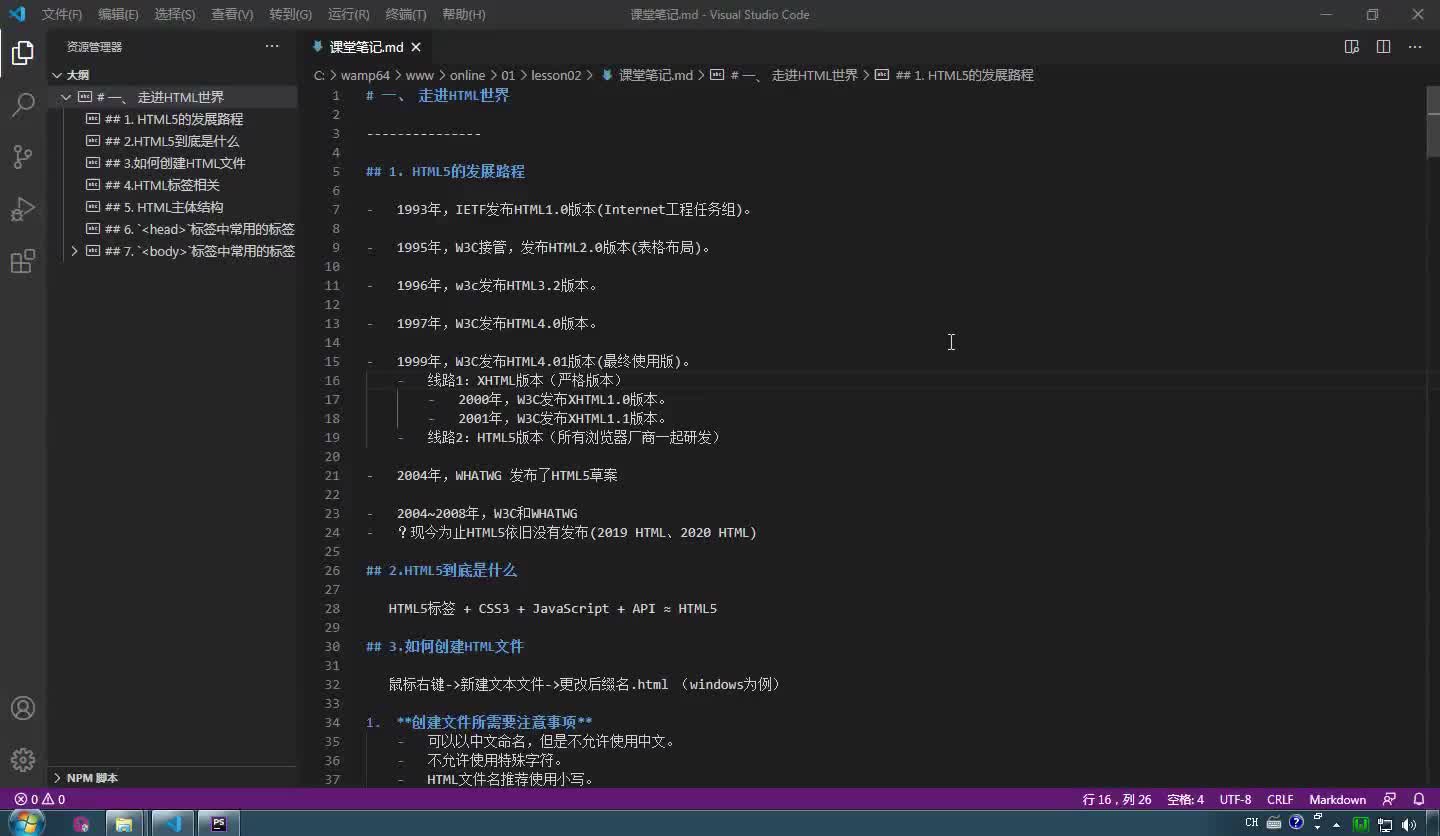
Task: Go to outline item 4.HTML标签相关
Action: (x=162, y=185)
